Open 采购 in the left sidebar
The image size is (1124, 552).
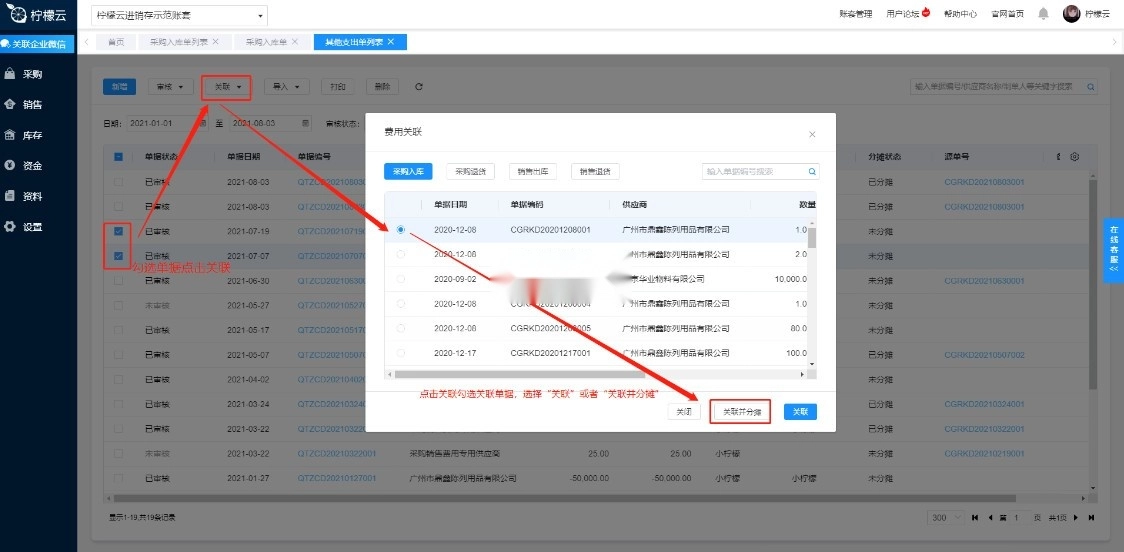click(x=32, y=74)
